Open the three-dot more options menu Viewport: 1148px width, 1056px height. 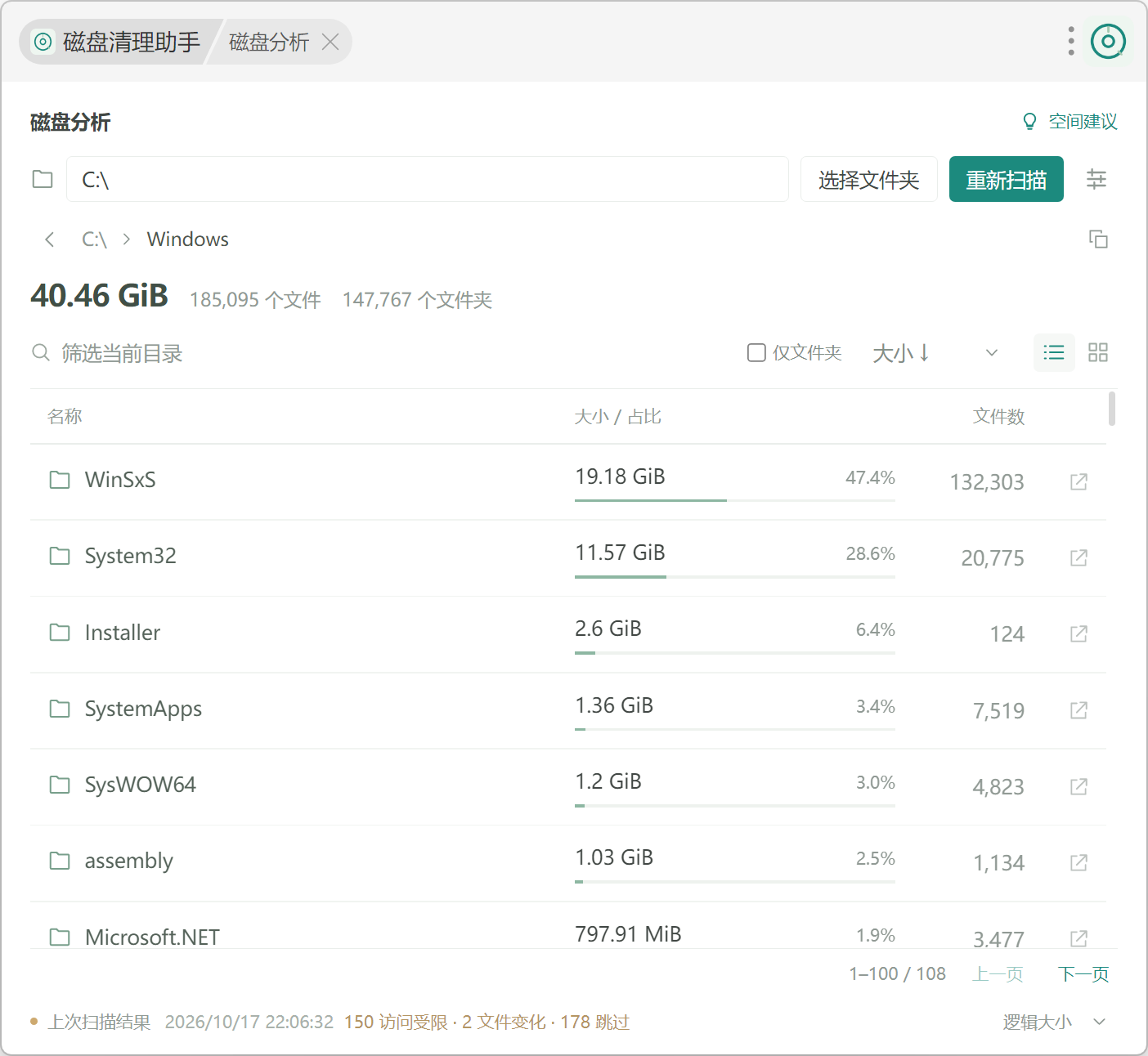pyautogui.click(x=1070, y=41)
